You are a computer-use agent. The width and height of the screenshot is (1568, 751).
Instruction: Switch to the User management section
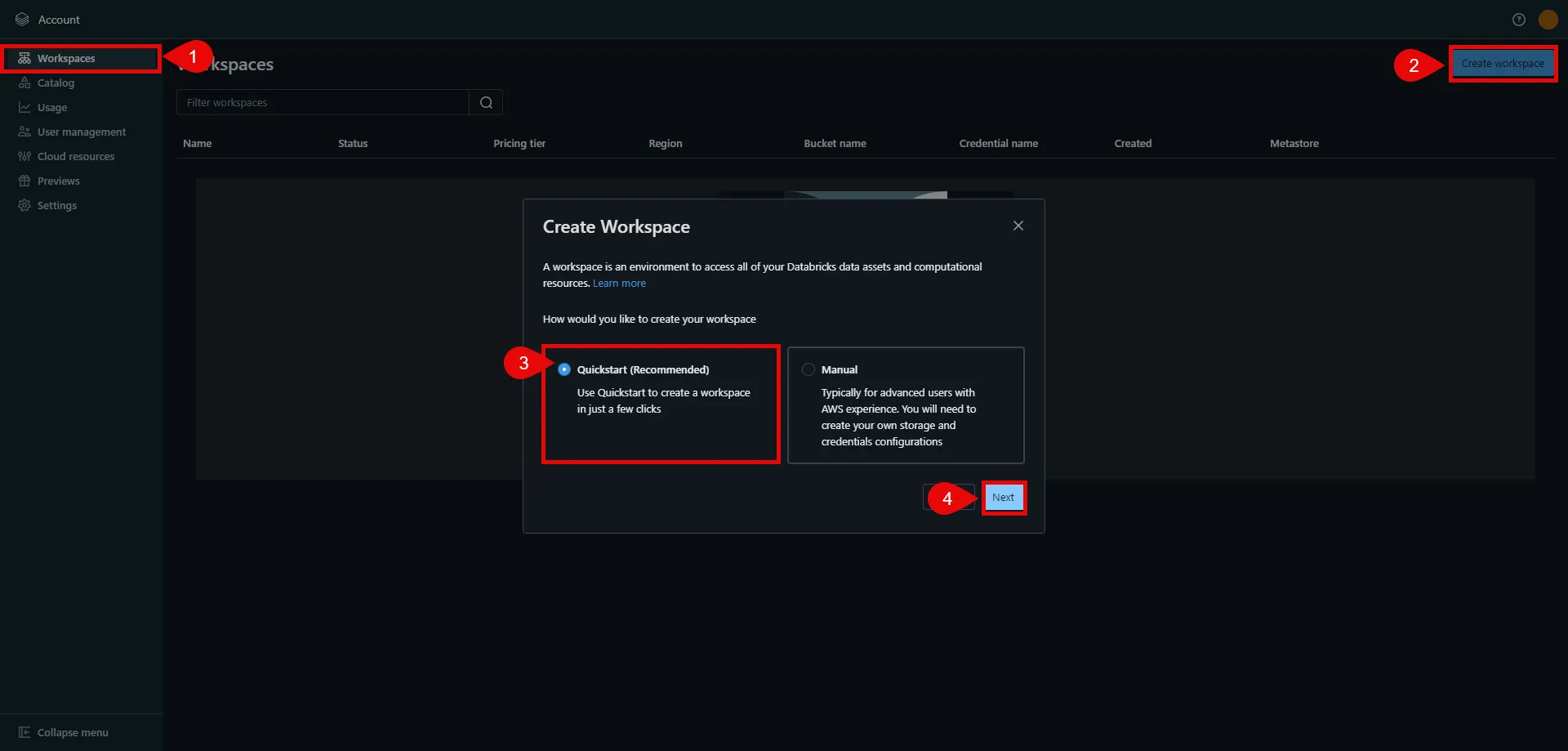pos(82,132)
